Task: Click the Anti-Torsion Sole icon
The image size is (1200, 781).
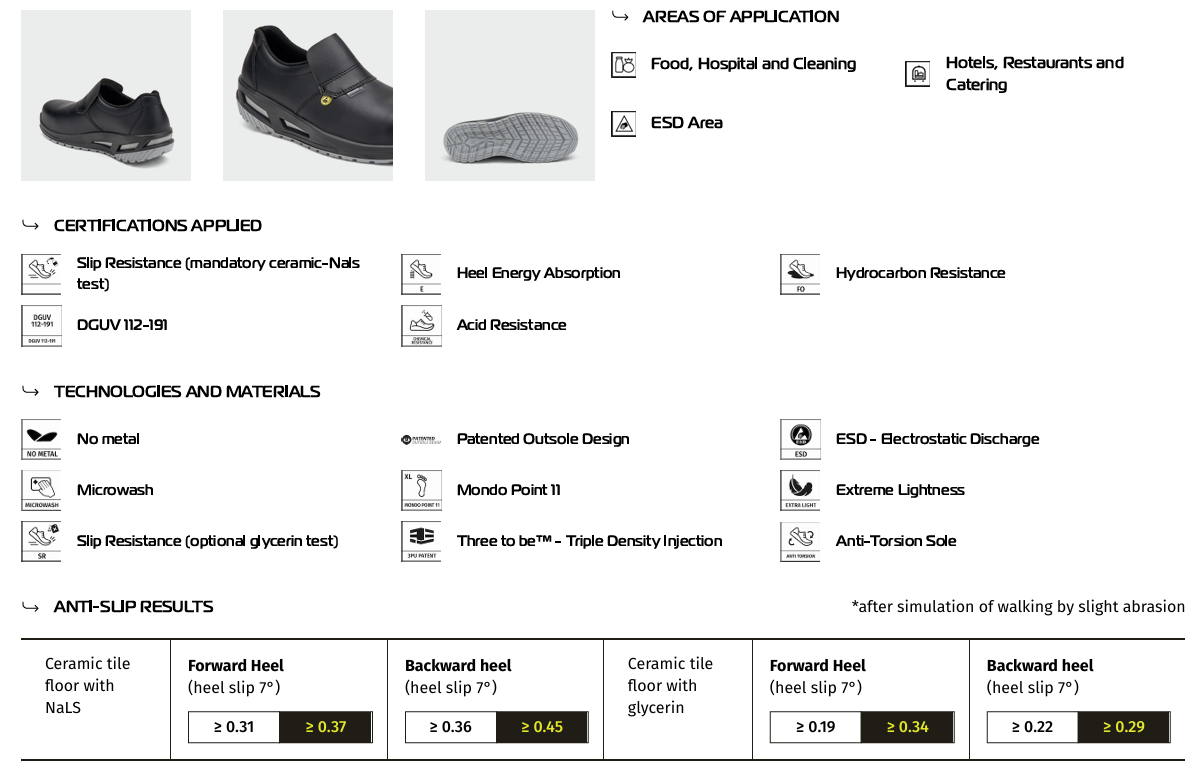Action: coord(799,542)
